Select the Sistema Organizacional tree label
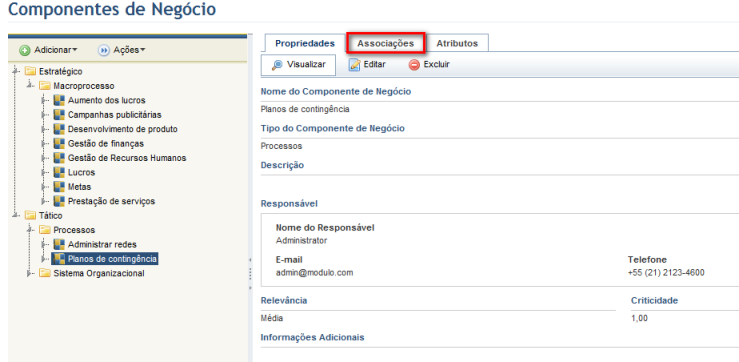The image size is (739, 362). [x=99, y=273]
